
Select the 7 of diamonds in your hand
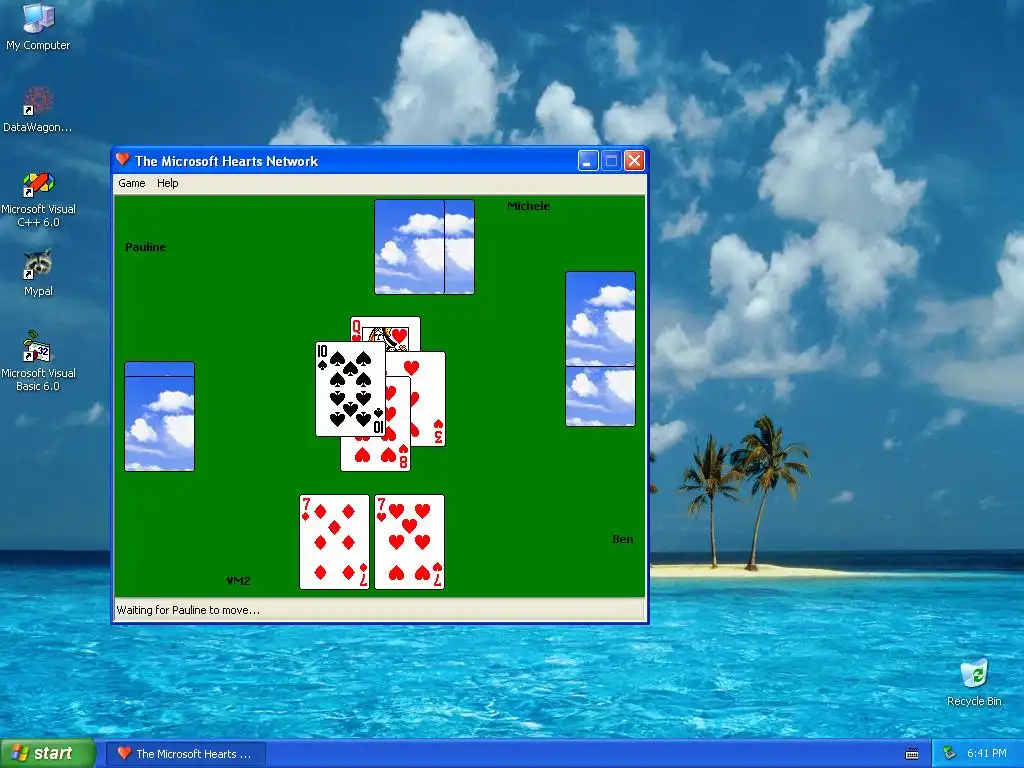coord(334,542)
